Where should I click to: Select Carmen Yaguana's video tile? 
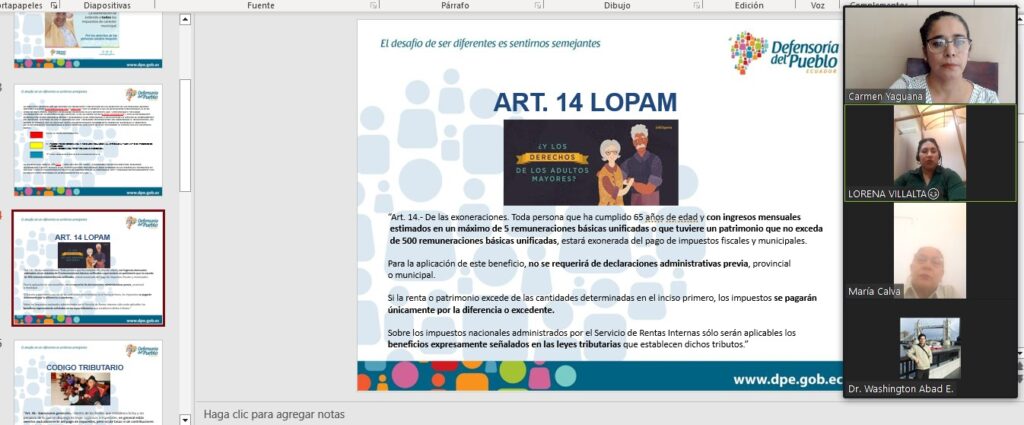click(x=930, y=55)
